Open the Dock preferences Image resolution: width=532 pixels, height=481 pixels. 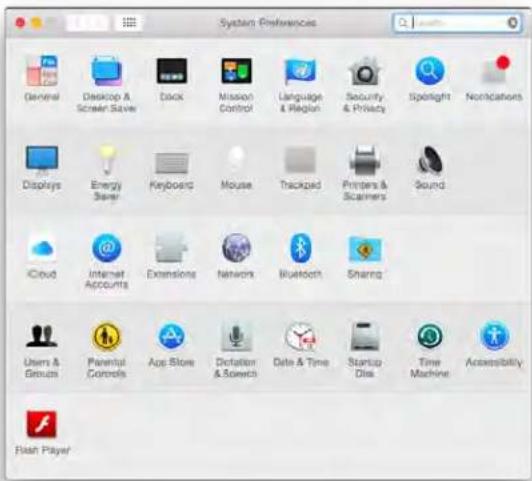[172, 71]
